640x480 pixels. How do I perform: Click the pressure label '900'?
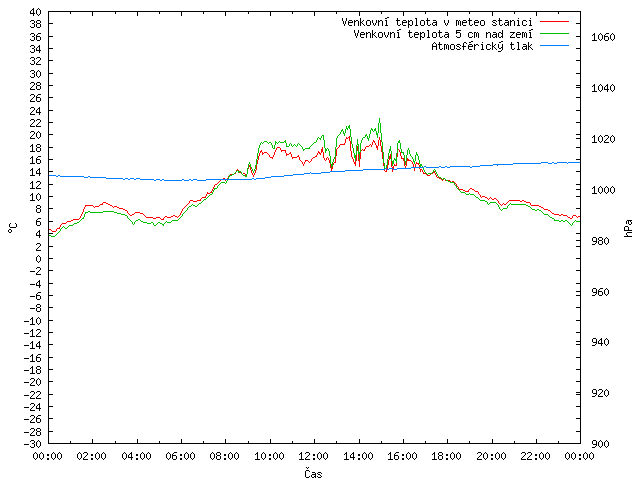[x=600, y=444]
